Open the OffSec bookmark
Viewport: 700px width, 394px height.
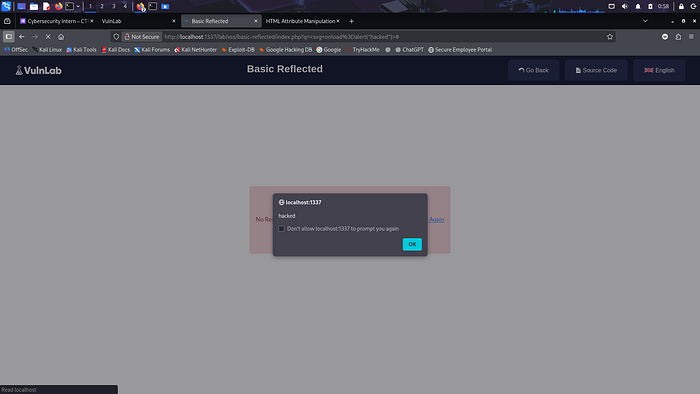[16, 50]
